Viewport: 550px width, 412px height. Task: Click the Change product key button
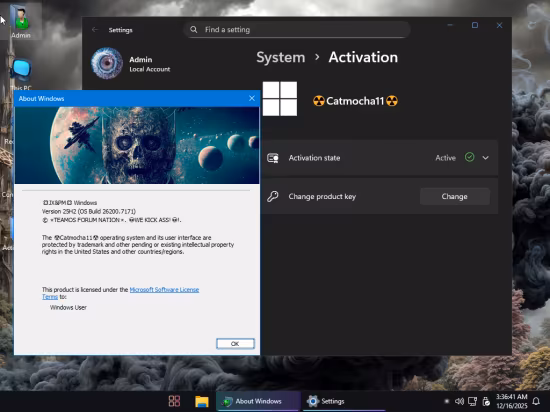tap(455, 196)
